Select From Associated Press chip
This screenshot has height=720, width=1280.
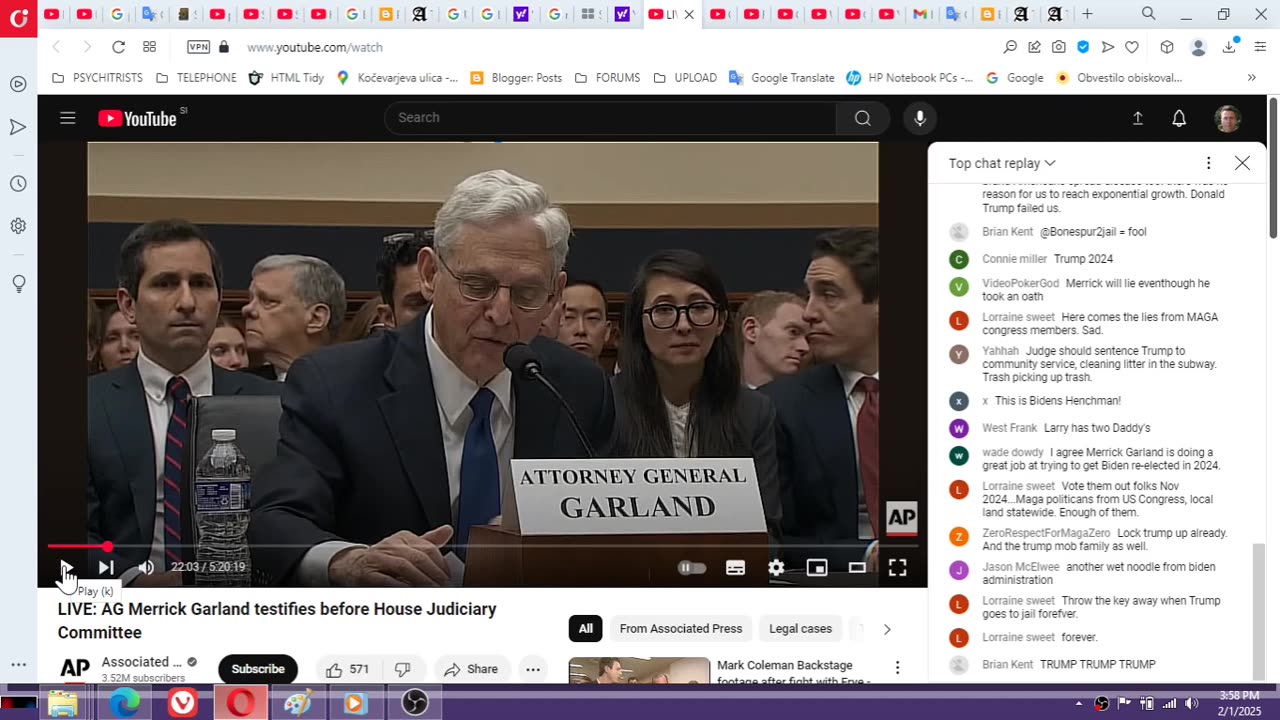pyautogui.click(x=681, y=628)
